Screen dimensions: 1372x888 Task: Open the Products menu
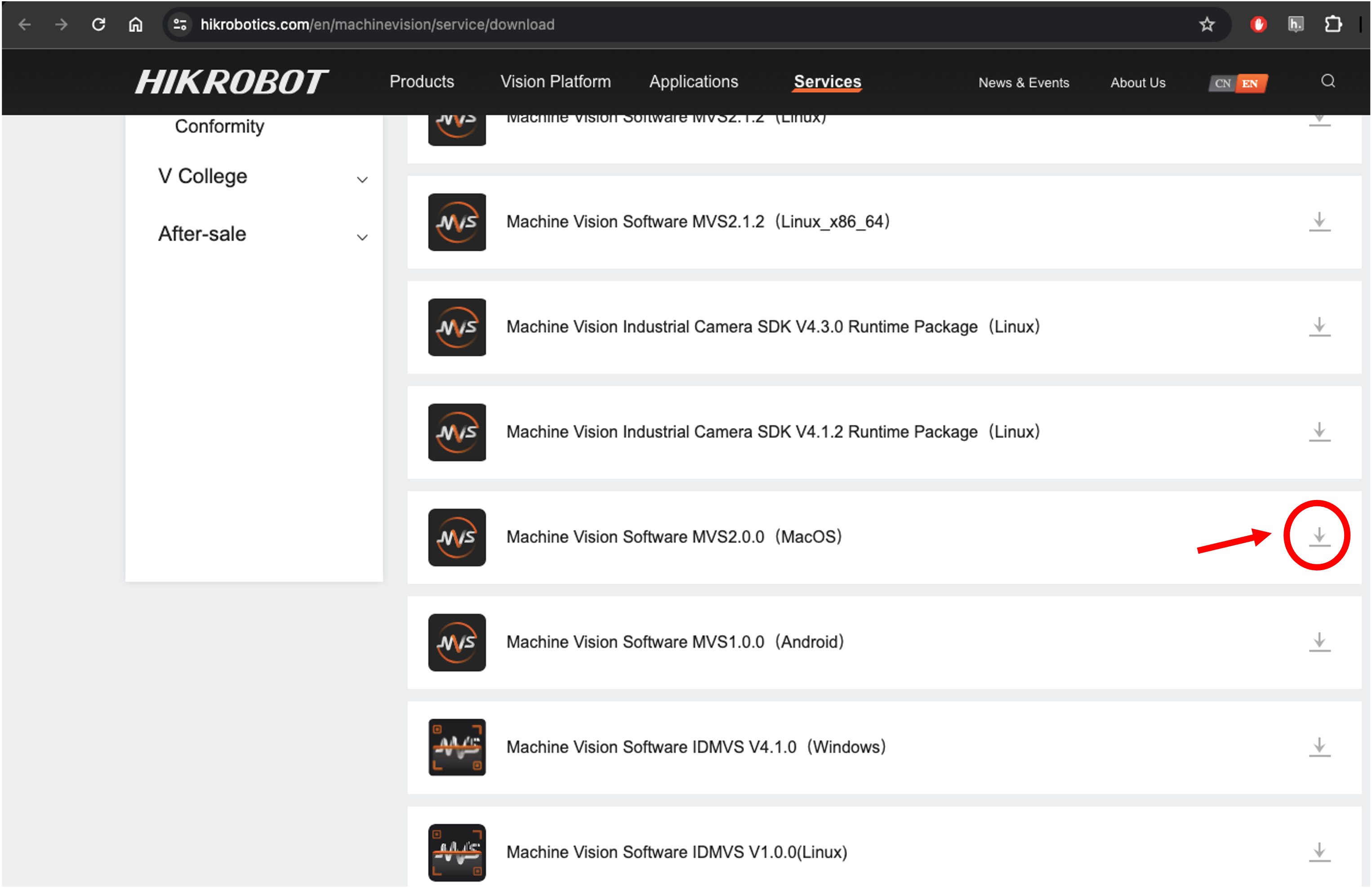[x=421, y=82]
